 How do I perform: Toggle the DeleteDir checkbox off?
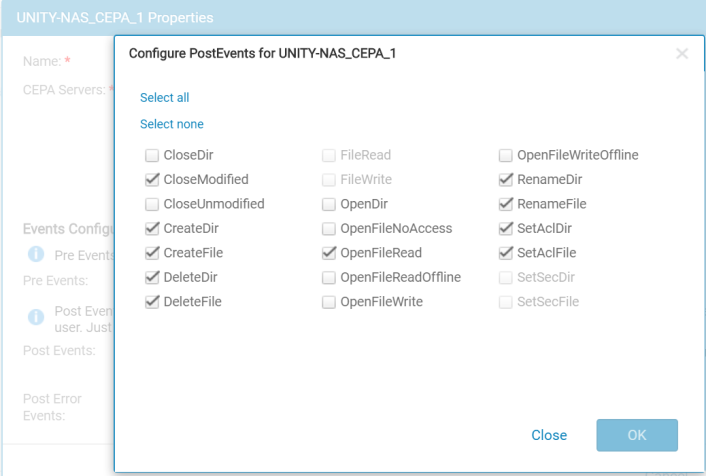click(x=152, y=277)
